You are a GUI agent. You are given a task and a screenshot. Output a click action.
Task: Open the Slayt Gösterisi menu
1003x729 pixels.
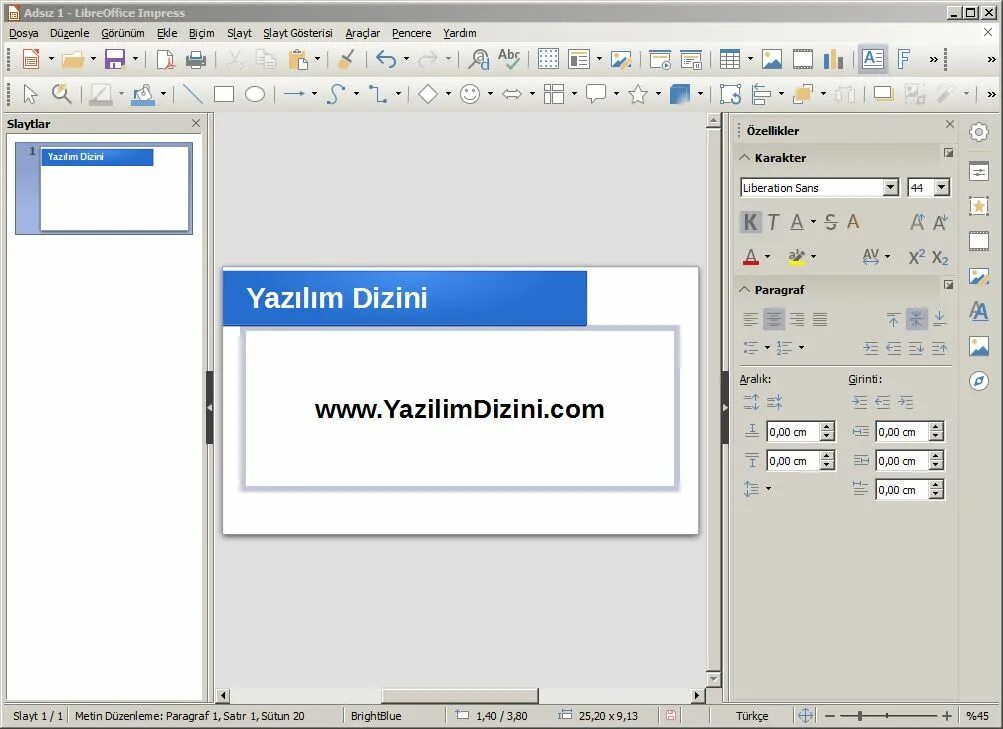tap(298, 33)
